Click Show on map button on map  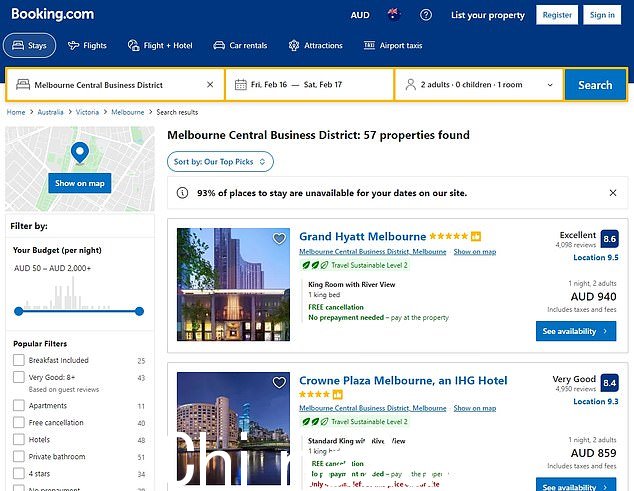click(80, 183)
